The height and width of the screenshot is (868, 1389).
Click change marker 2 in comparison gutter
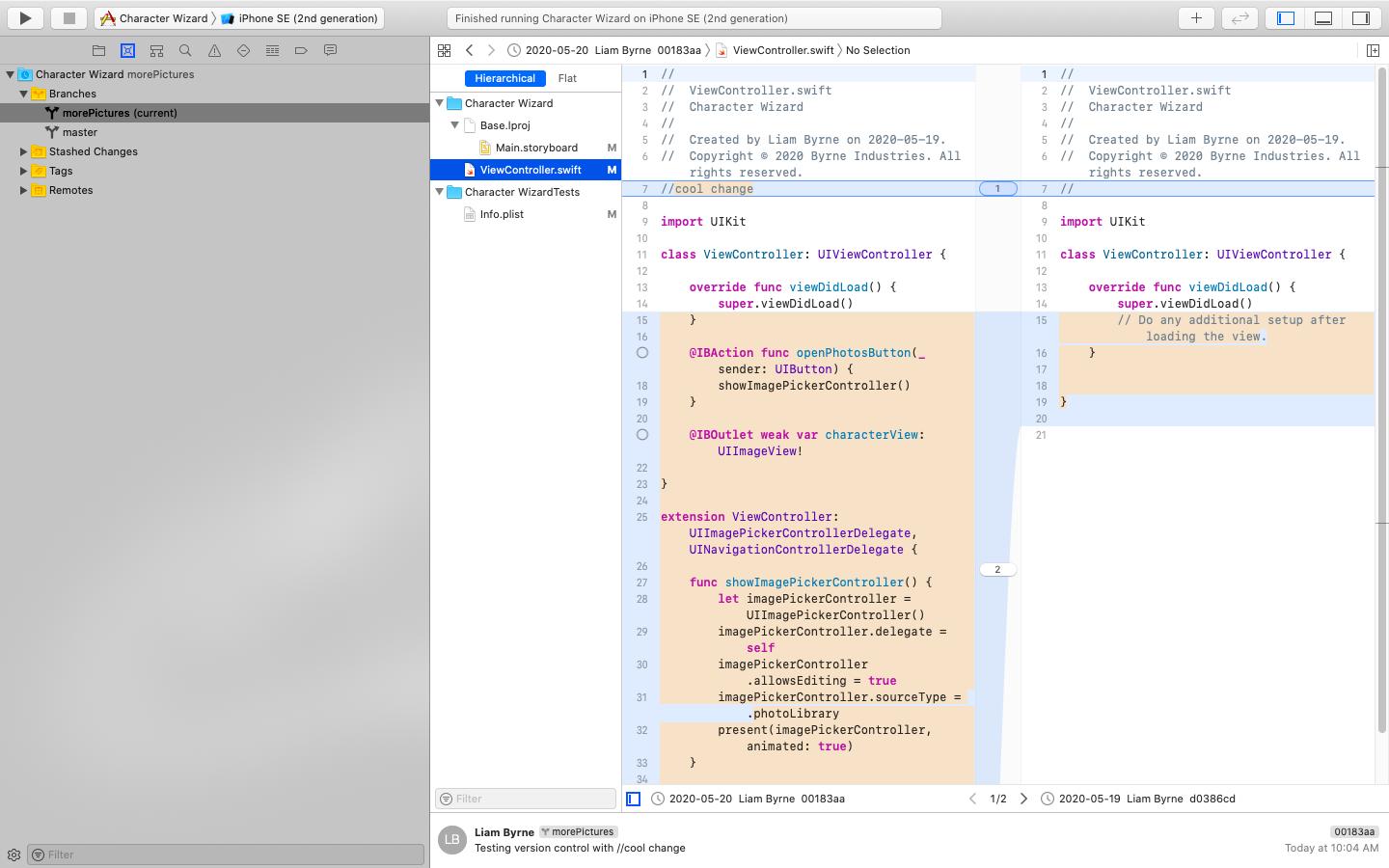(x=997, y=570)
